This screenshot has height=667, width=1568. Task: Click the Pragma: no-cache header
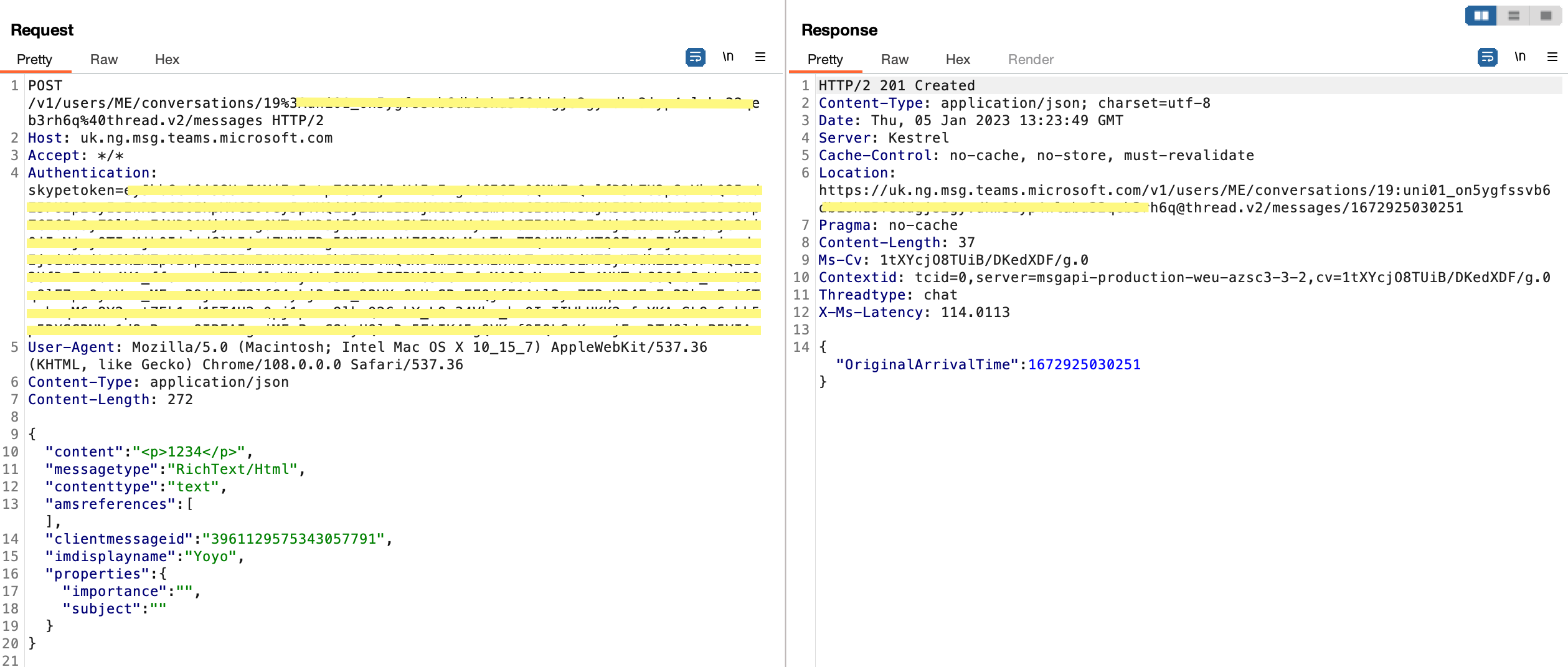tap(888, 225)
